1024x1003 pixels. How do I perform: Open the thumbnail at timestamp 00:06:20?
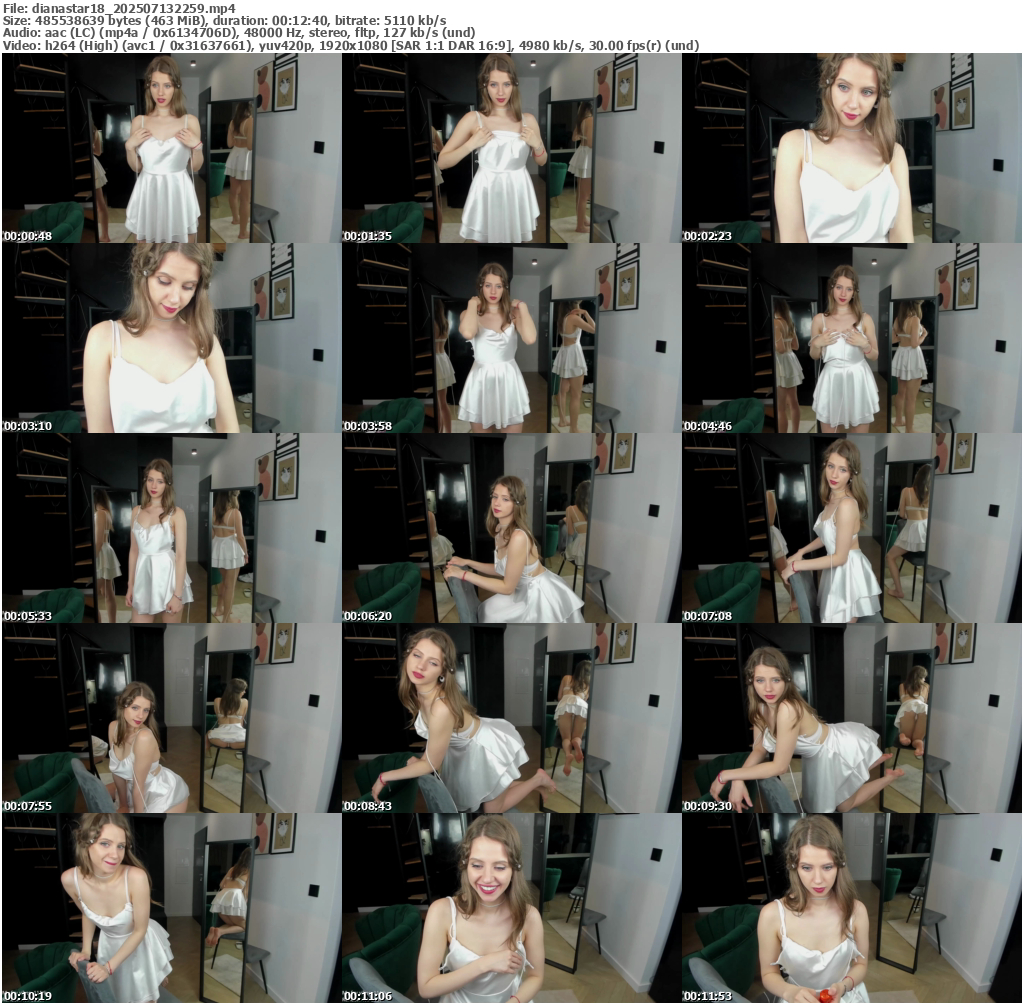(x=512, y=528)
